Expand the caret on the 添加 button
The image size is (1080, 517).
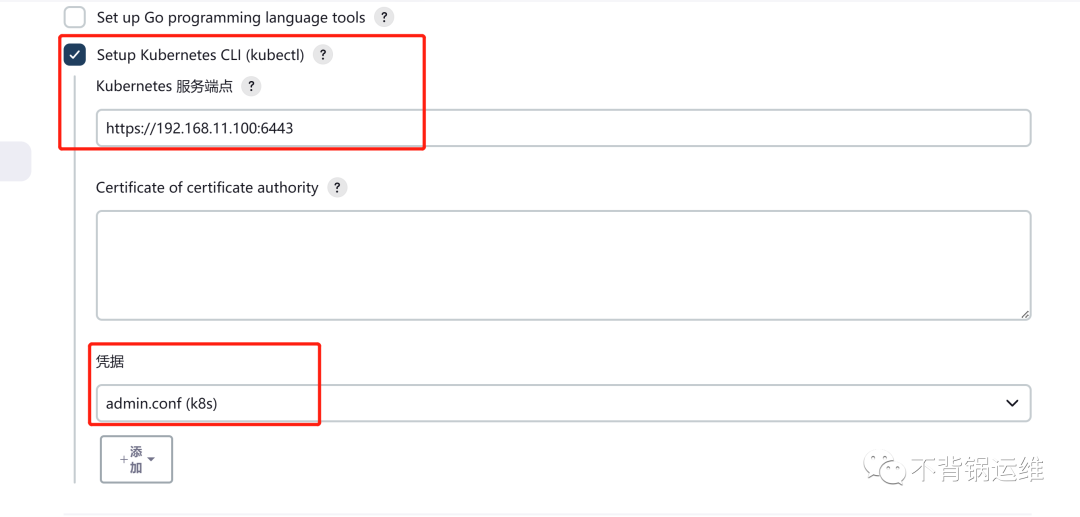[151, 459]
